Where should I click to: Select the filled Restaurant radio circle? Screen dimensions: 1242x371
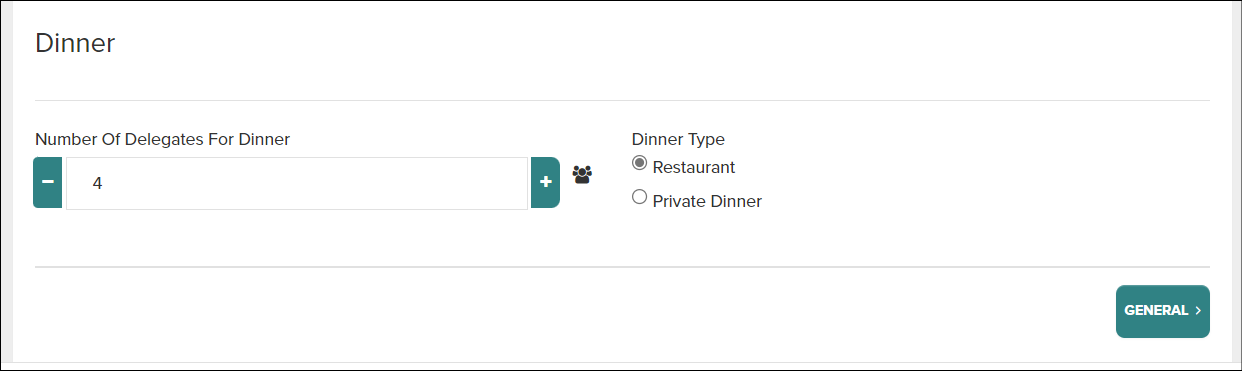(x=640, y=164)
